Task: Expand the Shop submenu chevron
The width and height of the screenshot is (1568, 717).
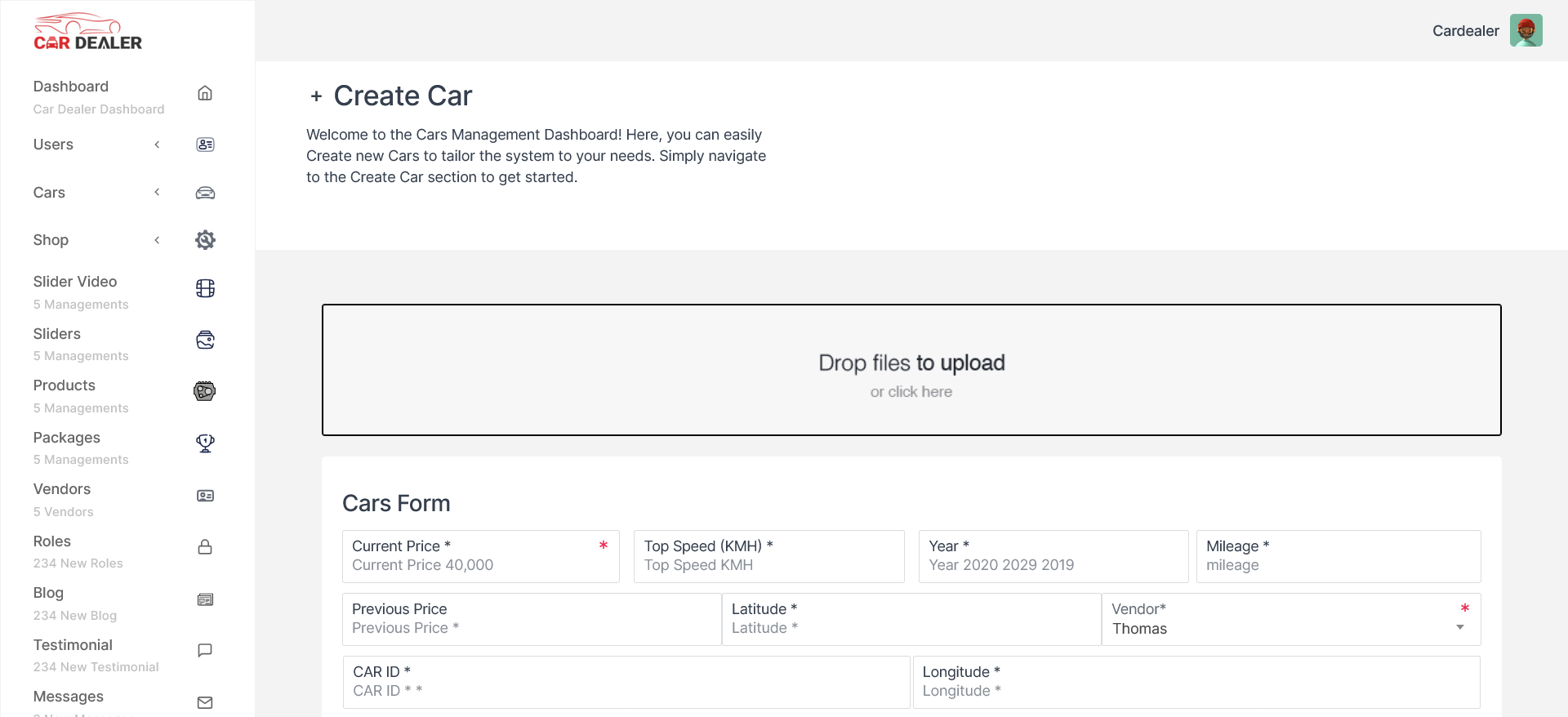Action: click(157, 240)
